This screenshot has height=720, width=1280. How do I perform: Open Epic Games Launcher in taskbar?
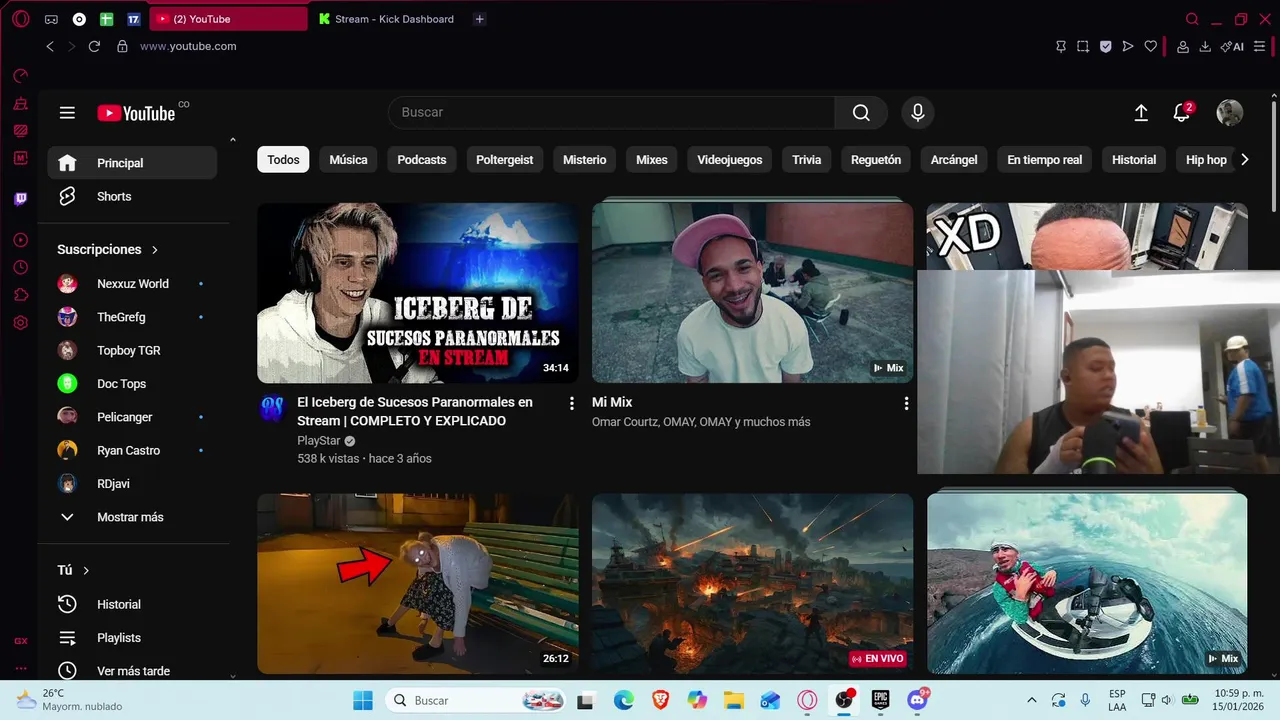(x=880, y=700)
